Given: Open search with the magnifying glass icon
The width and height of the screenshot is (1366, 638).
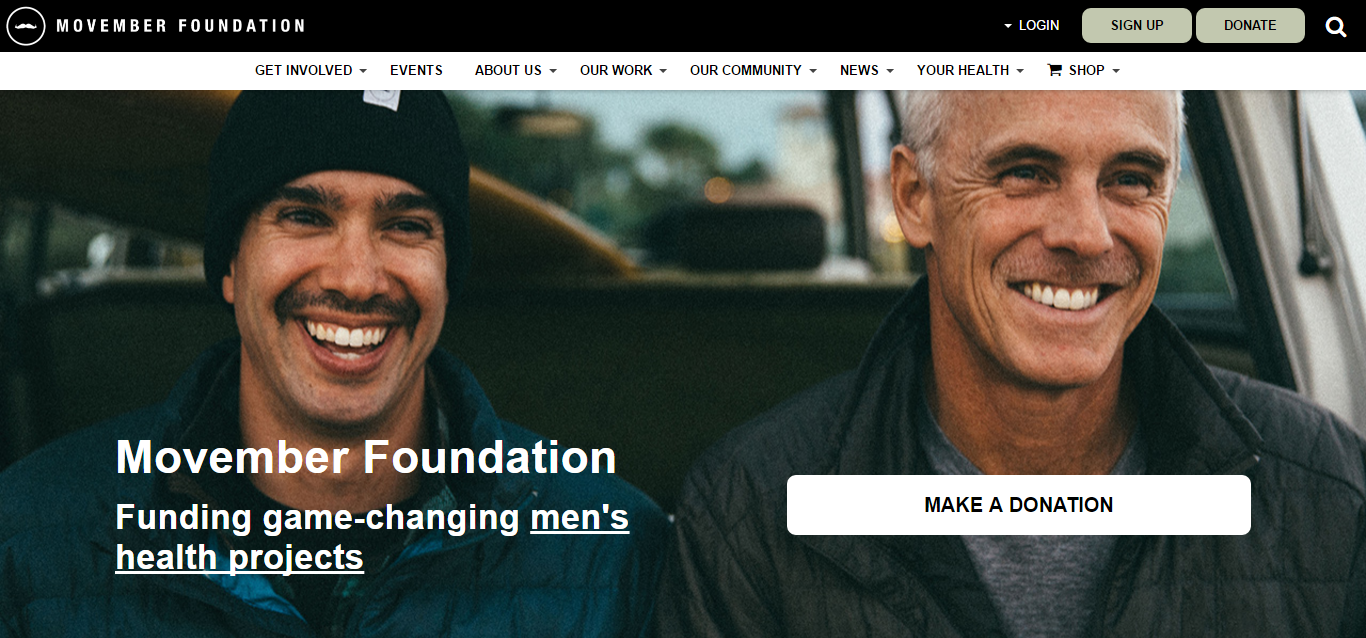Looking at the screenshot, I should (1336, 26).
